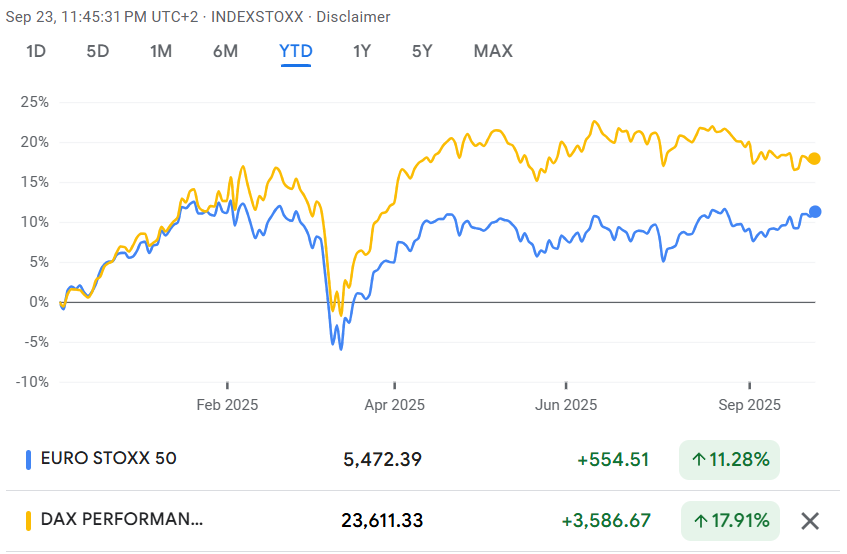Select the 1D time range tab

point(36,51)
